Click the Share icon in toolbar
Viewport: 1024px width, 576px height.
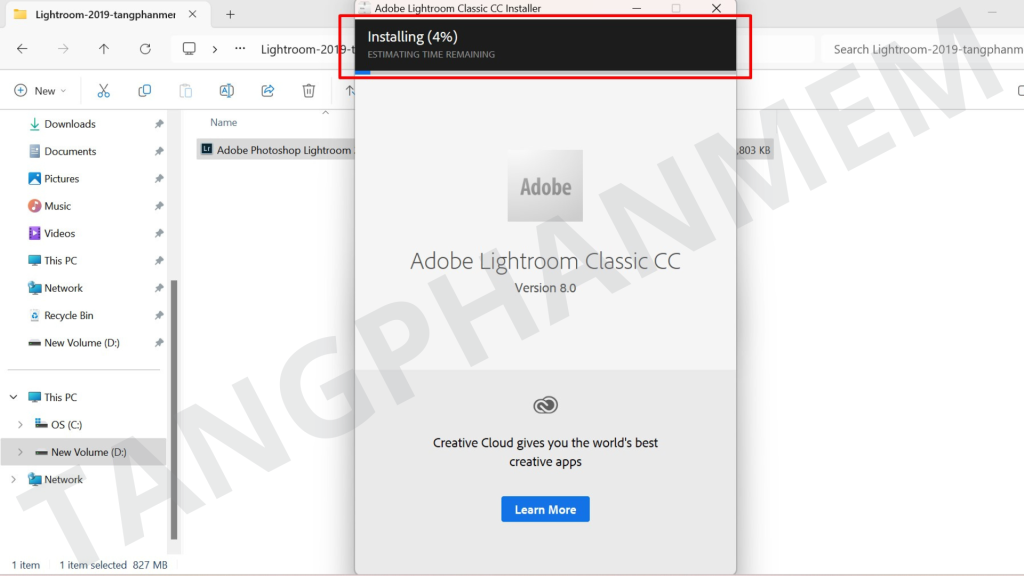(268, 91)
